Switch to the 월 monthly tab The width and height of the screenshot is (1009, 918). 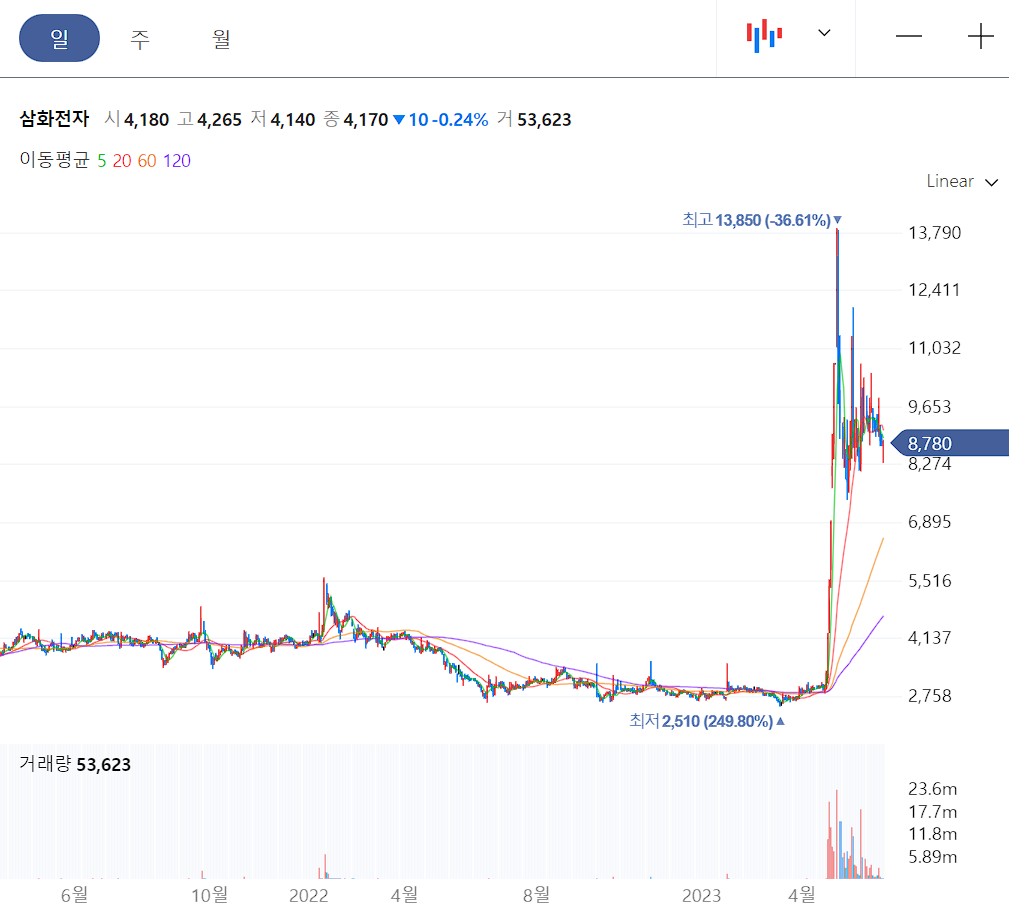point(221,39)
